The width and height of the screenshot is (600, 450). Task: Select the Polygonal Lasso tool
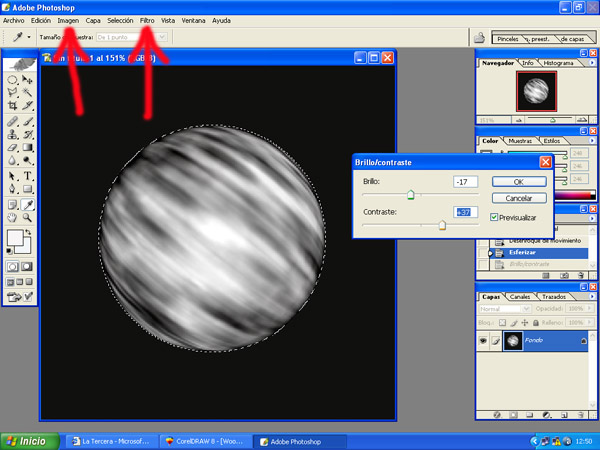pos(12,92)
